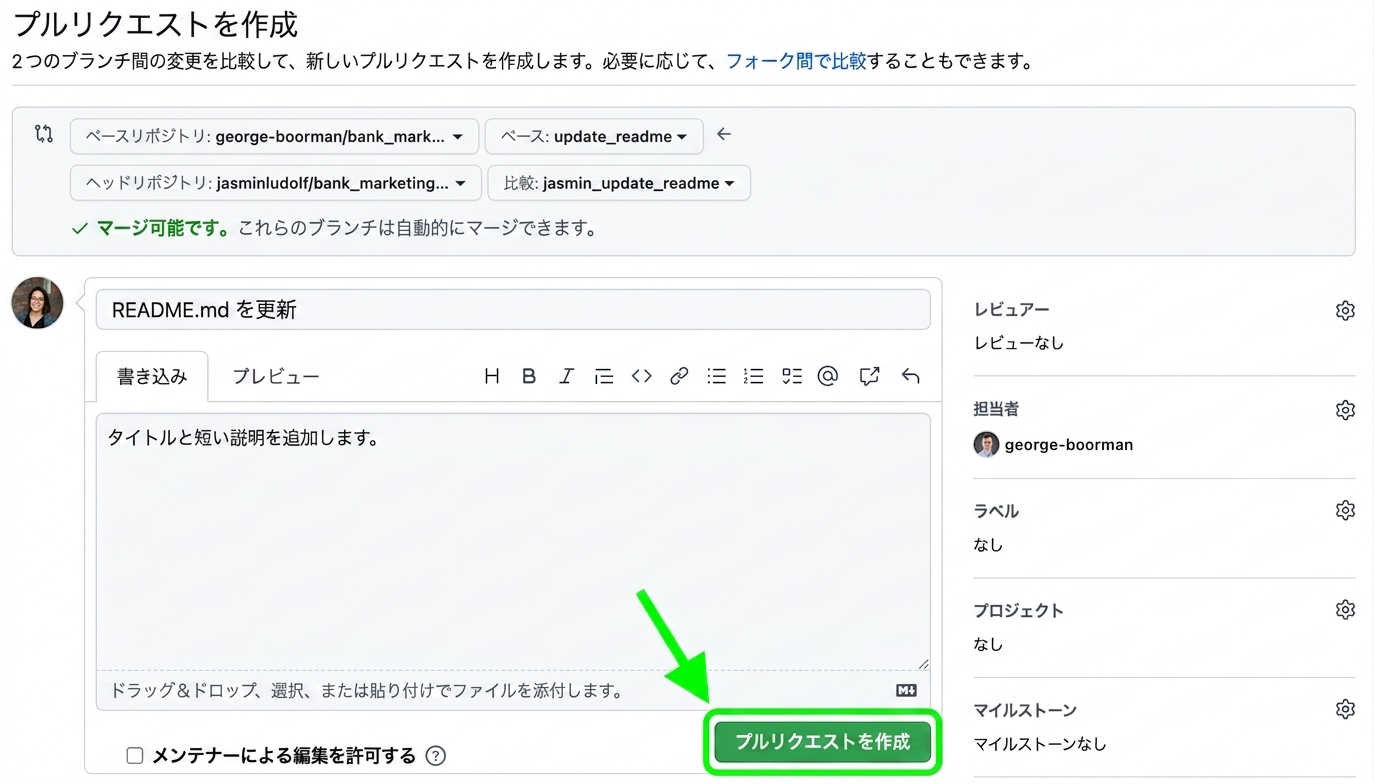The width and height of the screenshot is (1374, 784).
Task: Insert a quote block icon
Action: 603,376
